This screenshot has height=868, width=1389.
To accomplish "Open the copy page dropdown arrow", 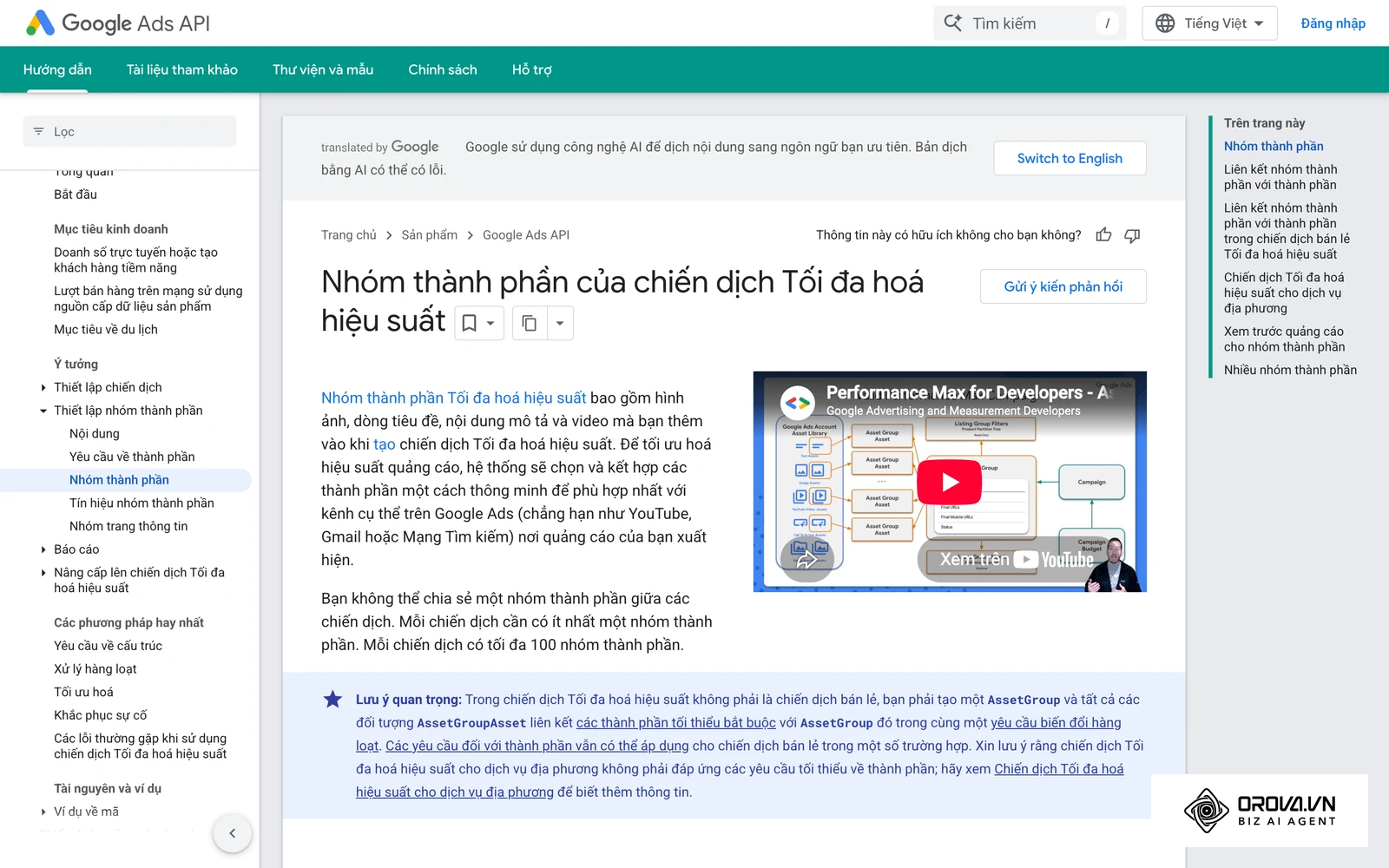I will pyautogui.click(x=560, y=324).
